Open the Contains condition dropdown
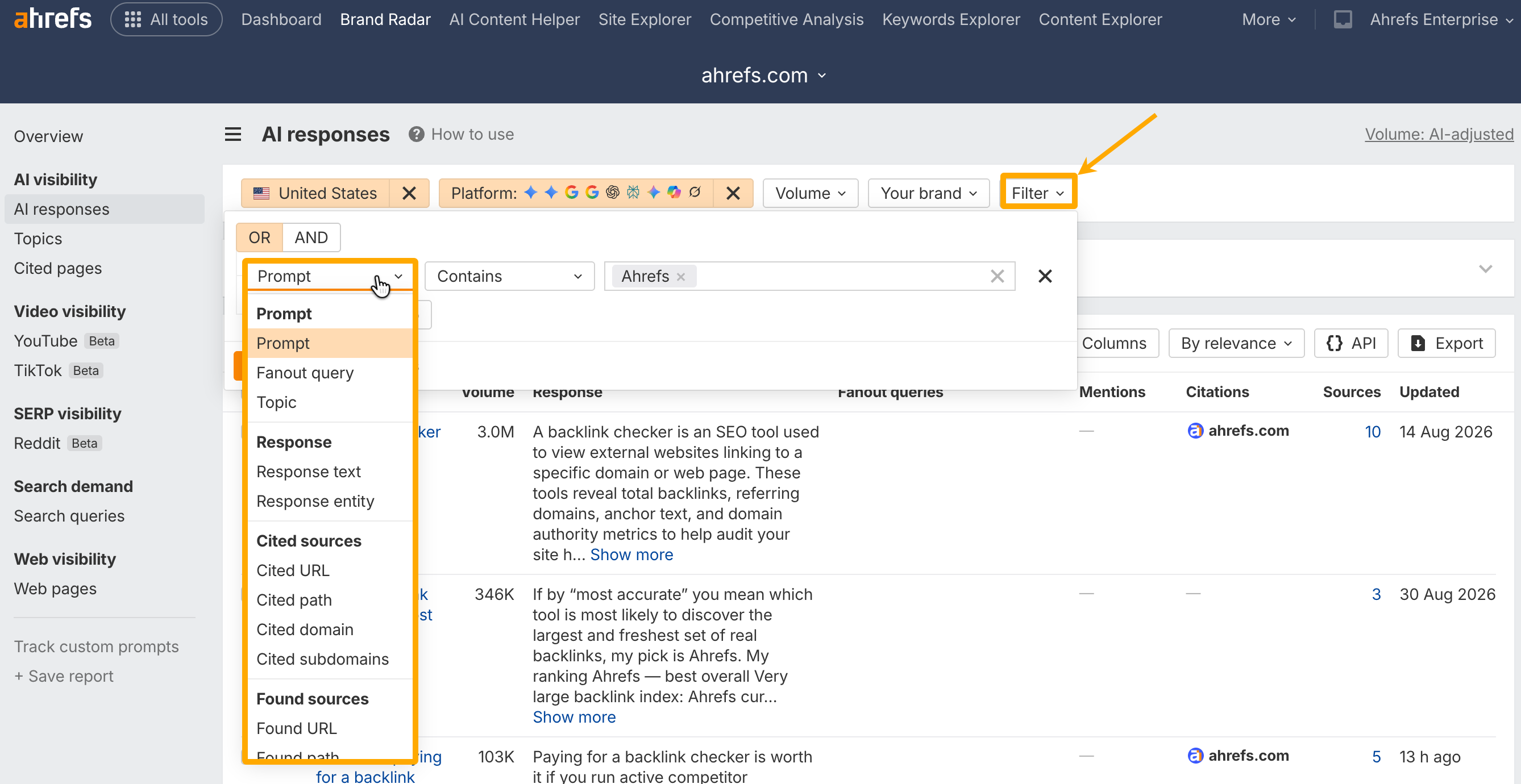 [509, 276]
